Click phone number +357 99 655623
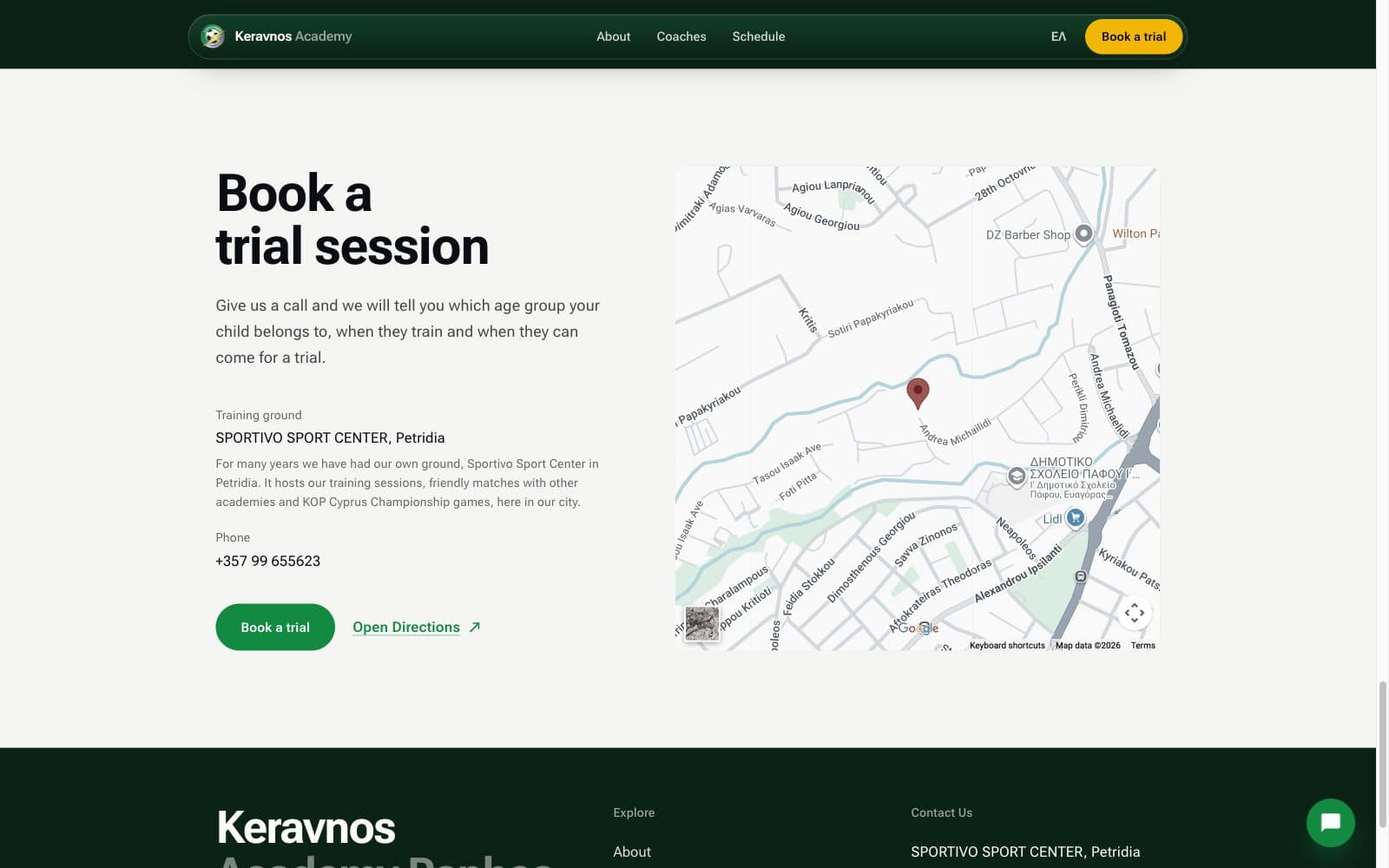This screenshot has height=868, width=1389. coord(267,561)
